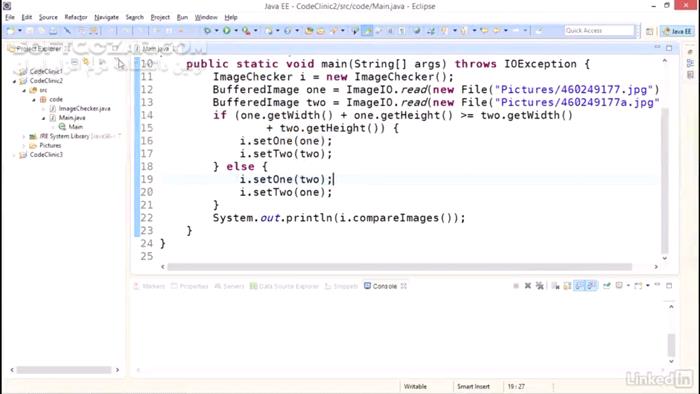The image size is (700, 394).
Task: Click the Debug bug icon in toolbar
Action: [x=207, y=30]
